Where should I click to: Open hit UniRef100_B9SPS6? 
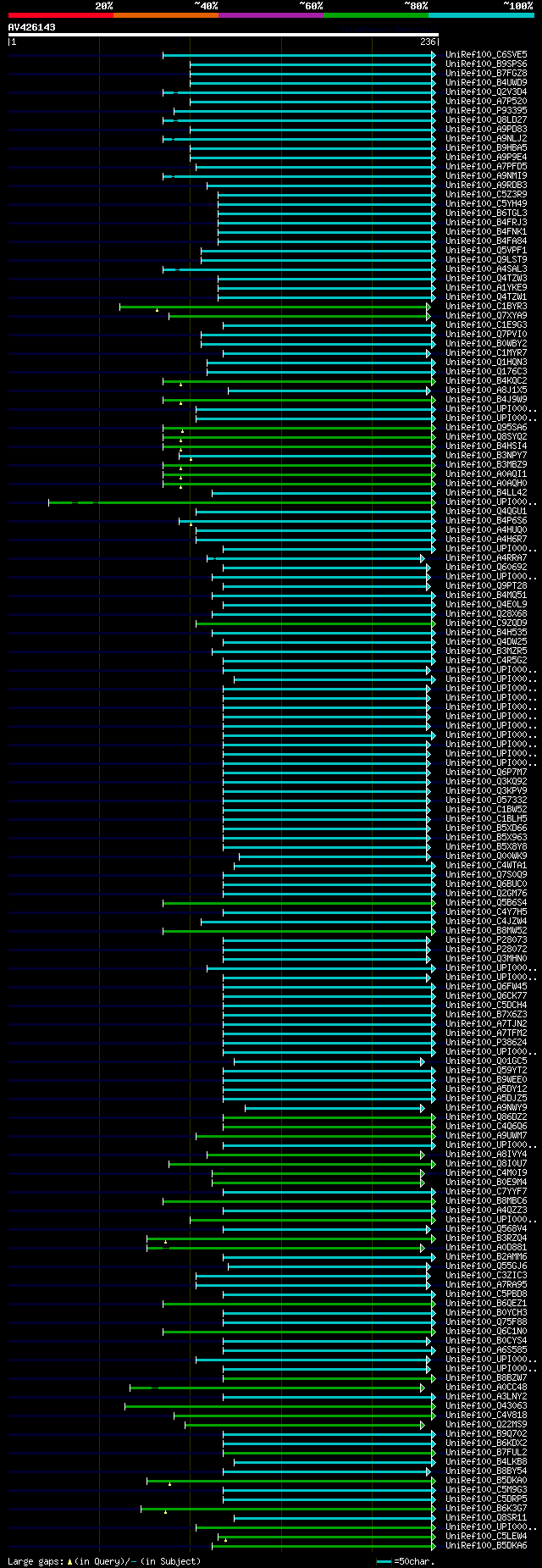pyautogui.click(x=486, y=64)
